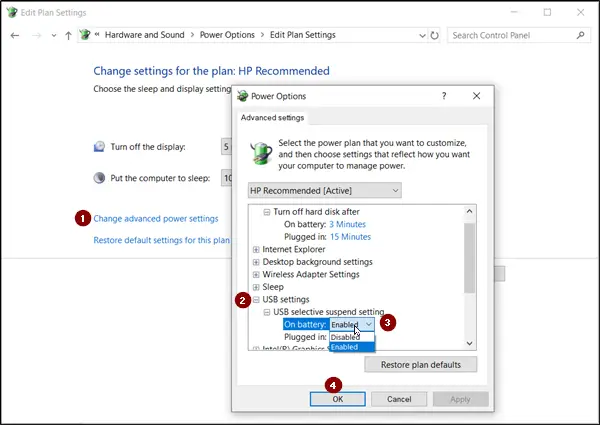Image resolution: width=600 pixels, height=425 pixels.
Task: Open the recent locations chevron
Action: [x=54, y=36]
